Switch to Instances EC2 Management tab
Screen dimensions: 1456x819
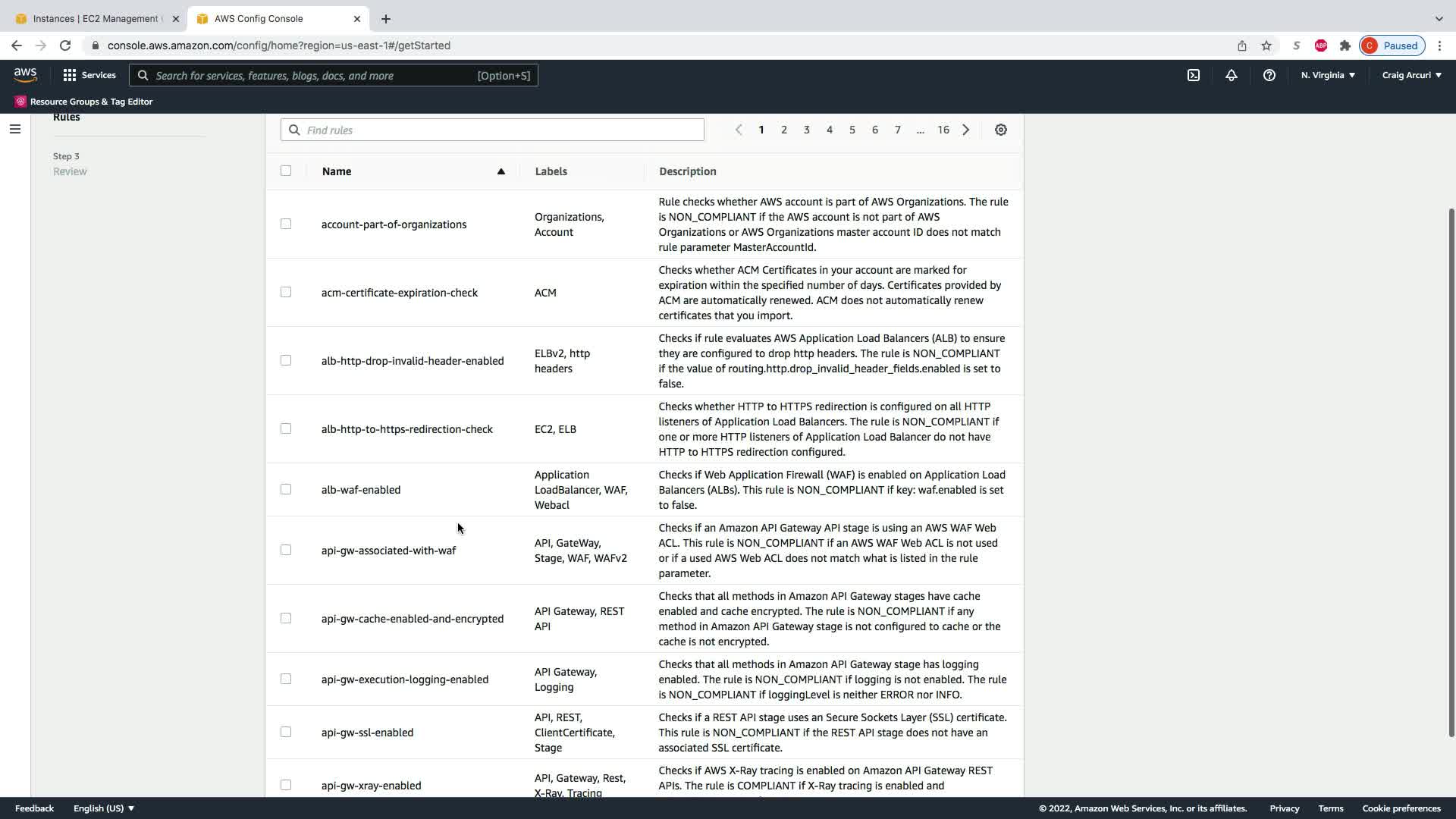[x=95, y=18]
